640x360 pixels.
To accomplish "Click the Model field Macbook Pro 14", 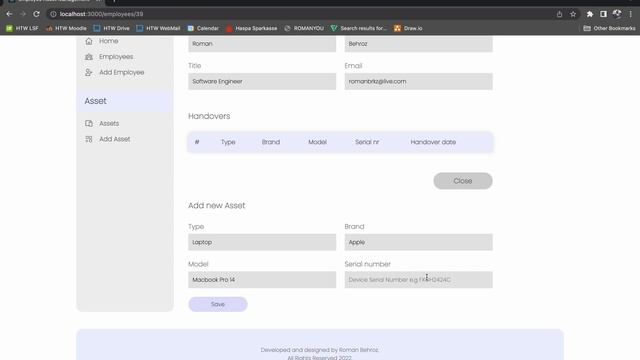I will 262,280.
